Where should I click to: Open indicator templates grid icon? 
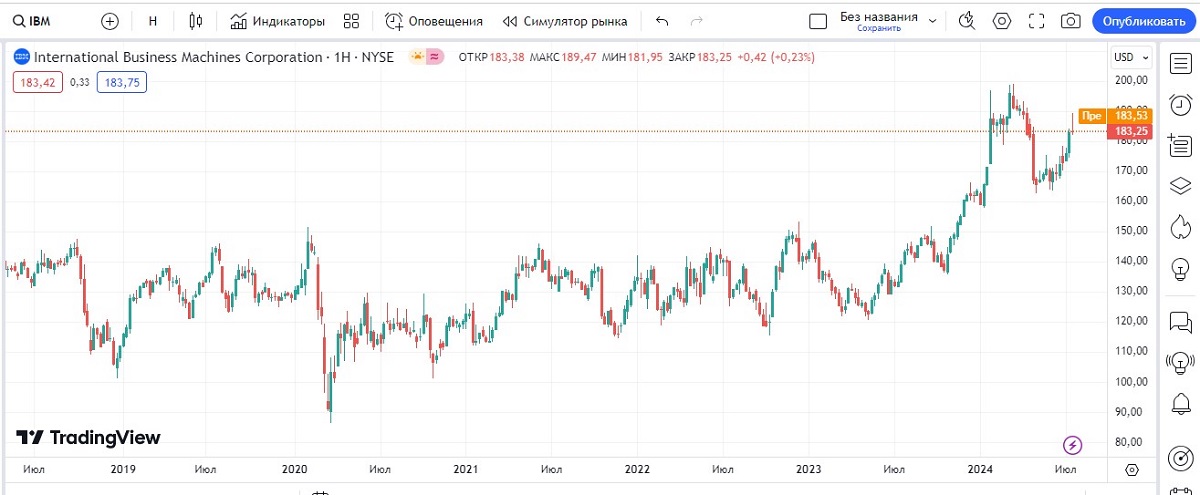pos(351,21)
